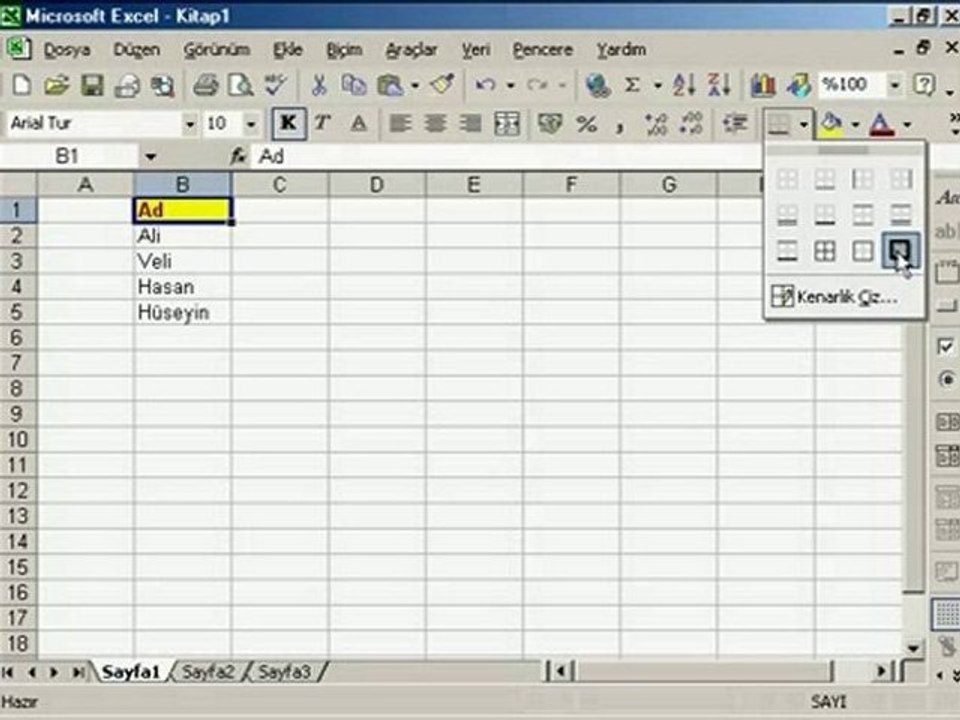Image resolution: width=960 pixels, height=720 pixels.
Task: Toggle italic with the T button
Action: (x=323, y=124)
